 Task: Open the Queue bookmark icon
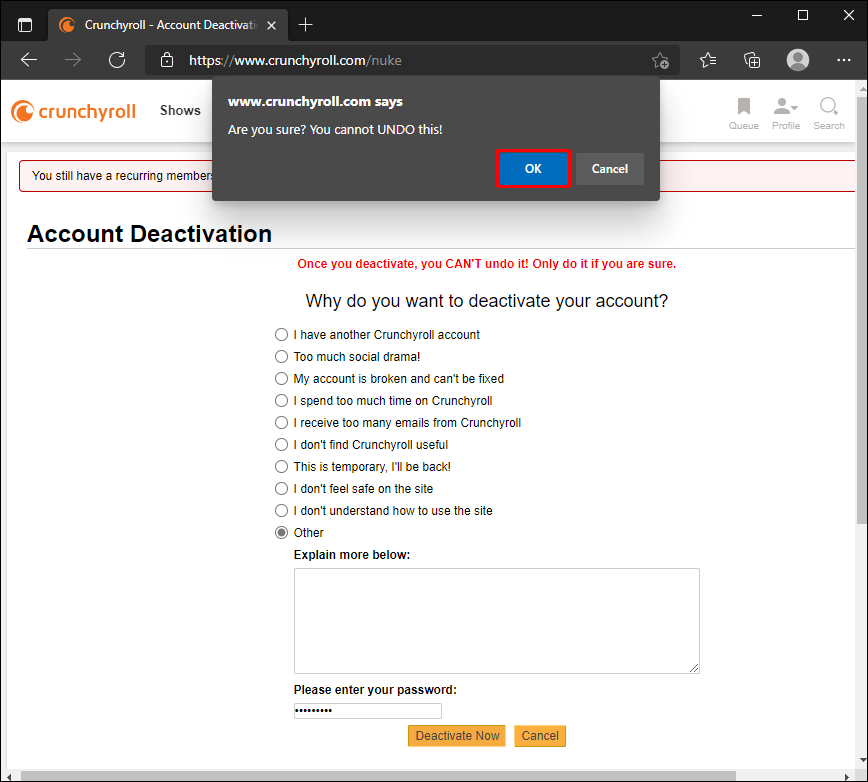pyautogui.click(x=743, y=113)
